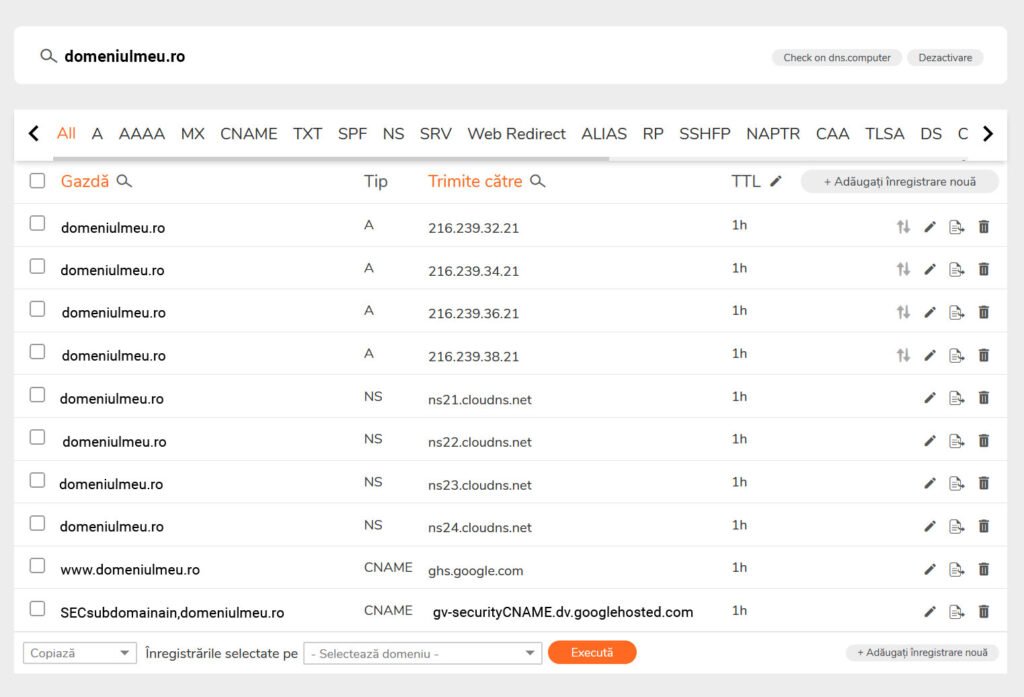Open the Selectează domeniu dropdown

point(422,652)
